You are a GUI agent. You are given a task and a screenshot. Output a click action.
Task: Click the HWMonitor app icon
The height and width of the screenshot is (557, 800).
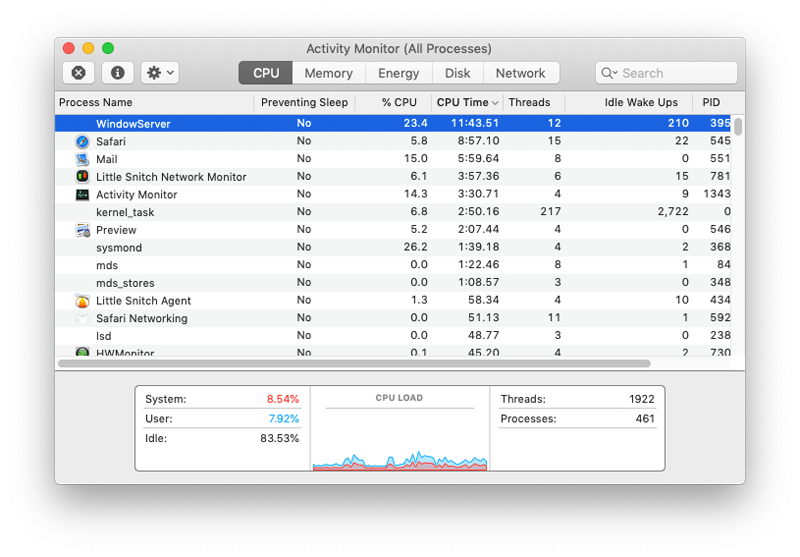[x=82, y=351]
